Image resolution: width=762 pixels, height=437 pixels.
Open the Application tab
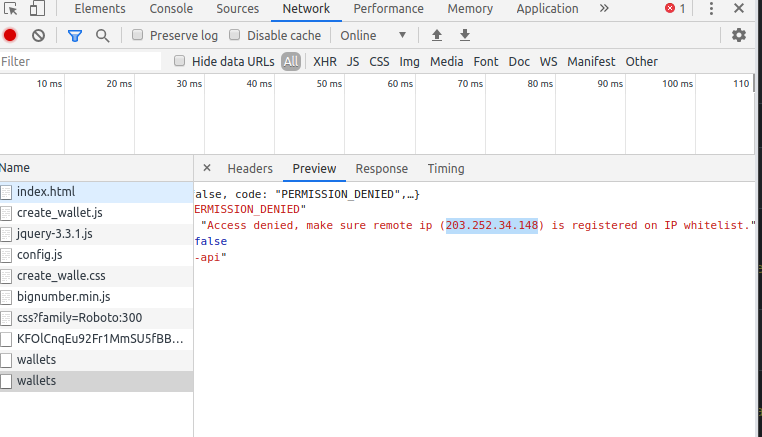(x=547, y=9)
